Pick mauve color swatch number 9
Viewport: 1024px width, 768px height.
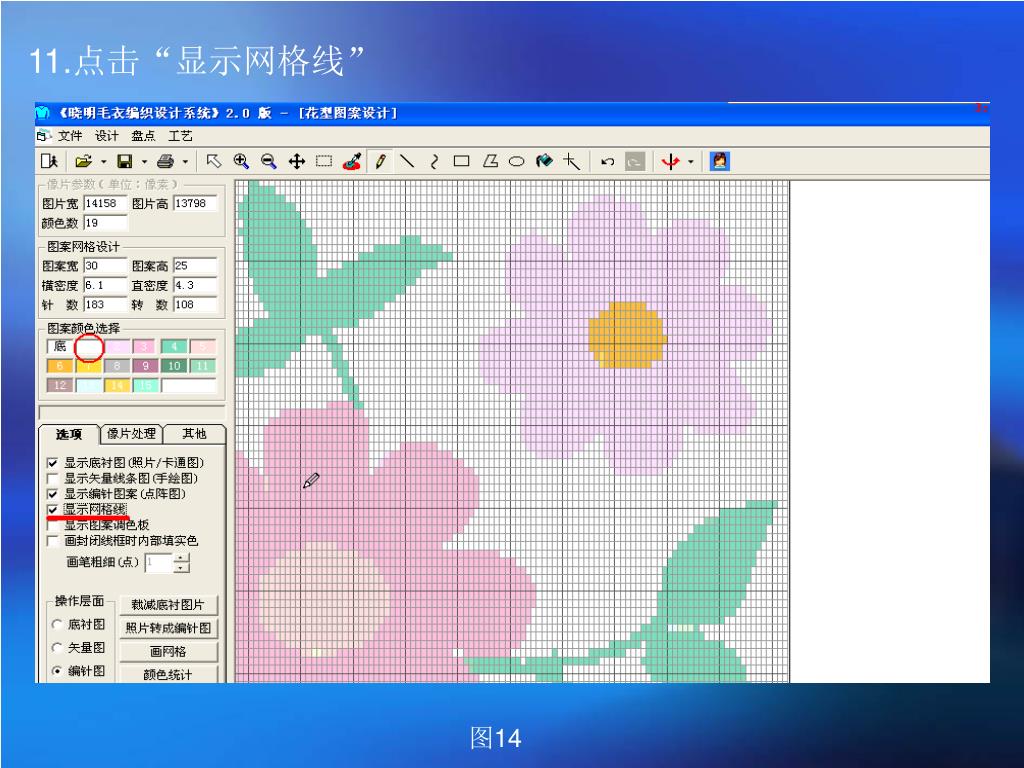(x=145, y=366)
